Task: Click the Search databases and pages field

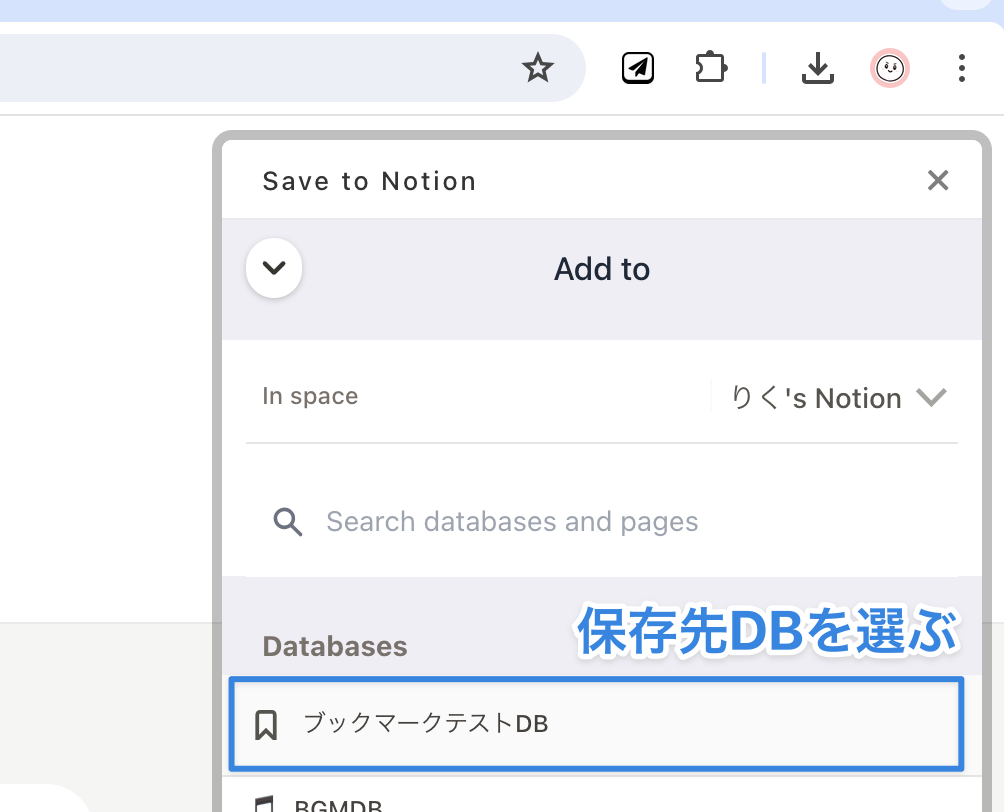Action: [x=601, y=521]
